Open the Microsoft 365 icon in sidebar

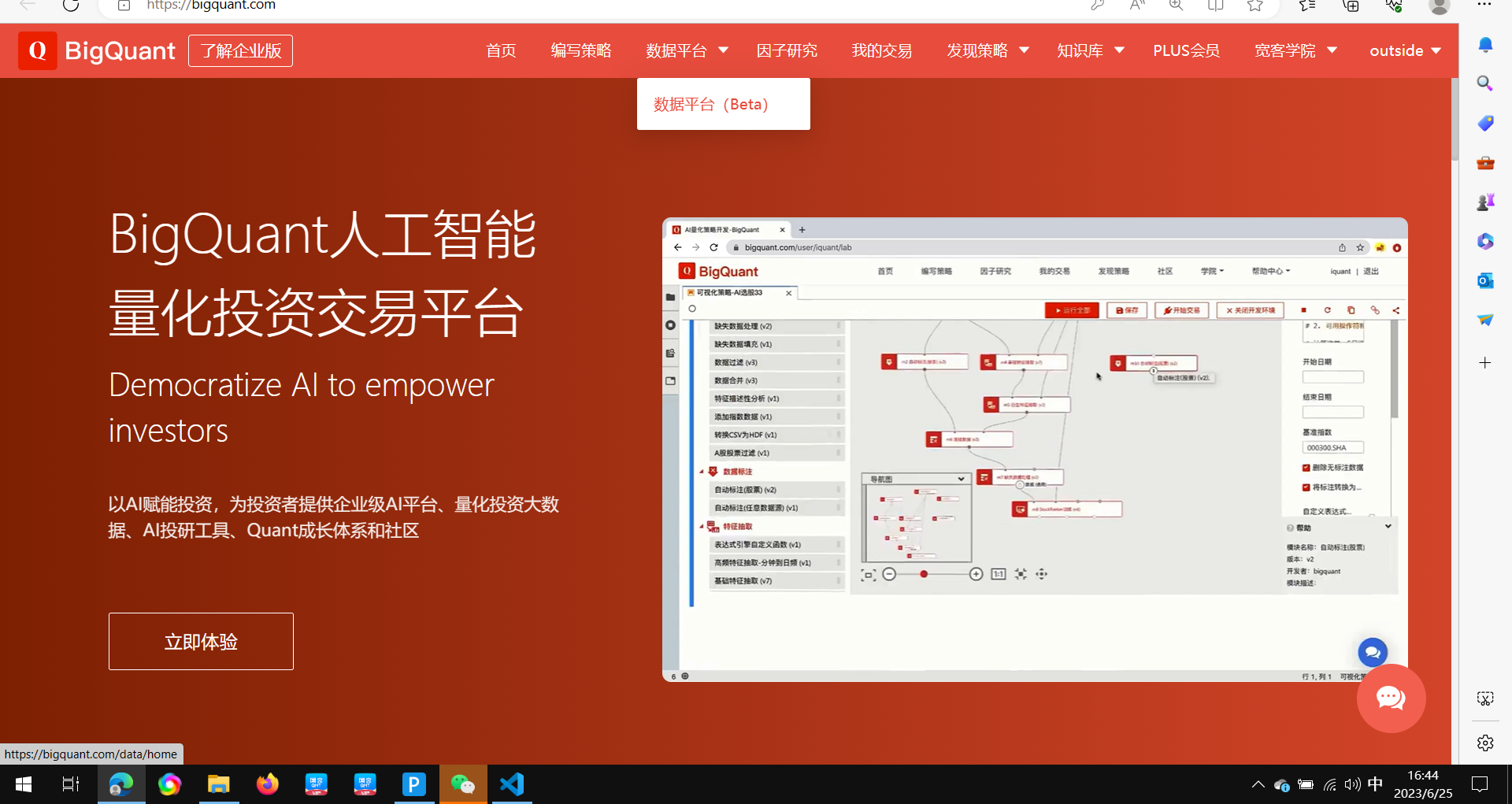[x=1485, y=241]
